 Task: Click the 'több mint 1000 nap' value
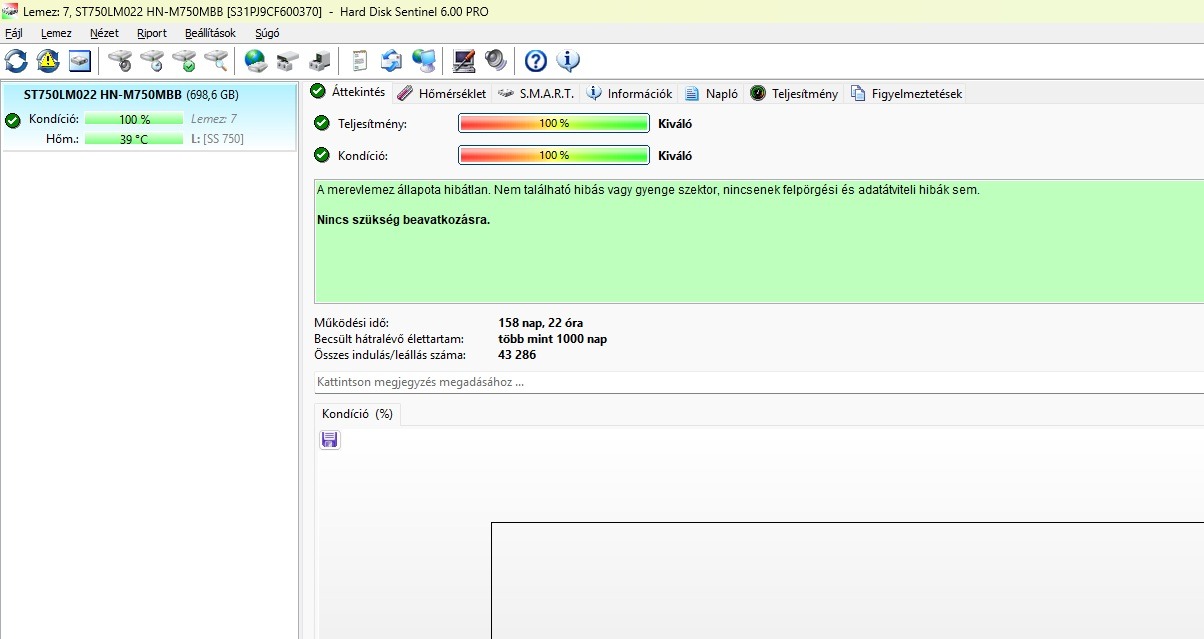click(552, 339)
